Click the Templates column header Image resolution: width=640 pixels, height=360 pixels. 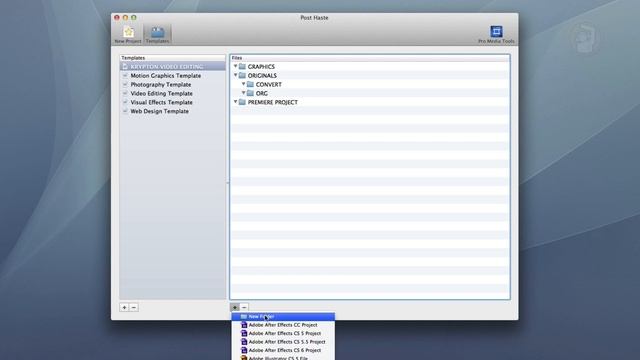173,58
